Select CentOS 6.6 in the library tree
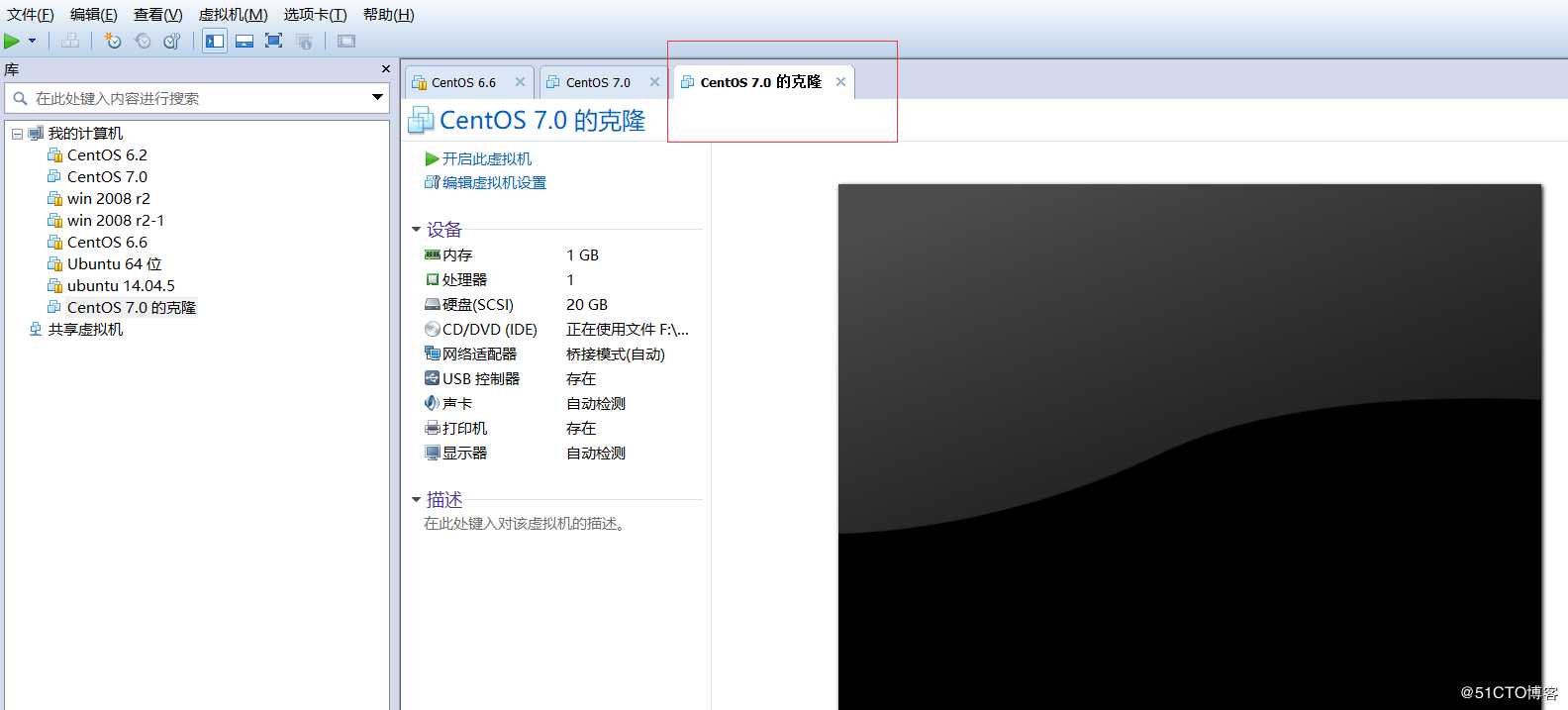 (x=107, y=243)
